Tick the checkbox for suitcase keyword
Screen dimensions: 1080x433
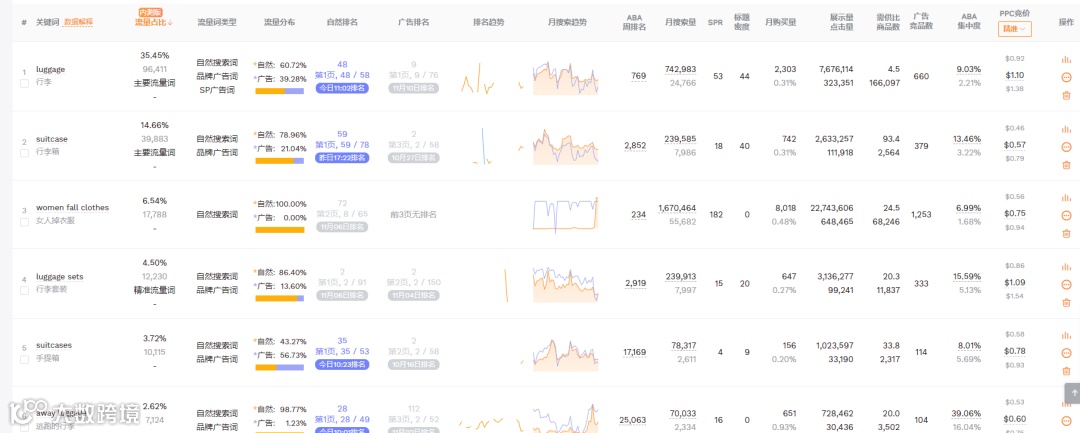pos(24,152)
